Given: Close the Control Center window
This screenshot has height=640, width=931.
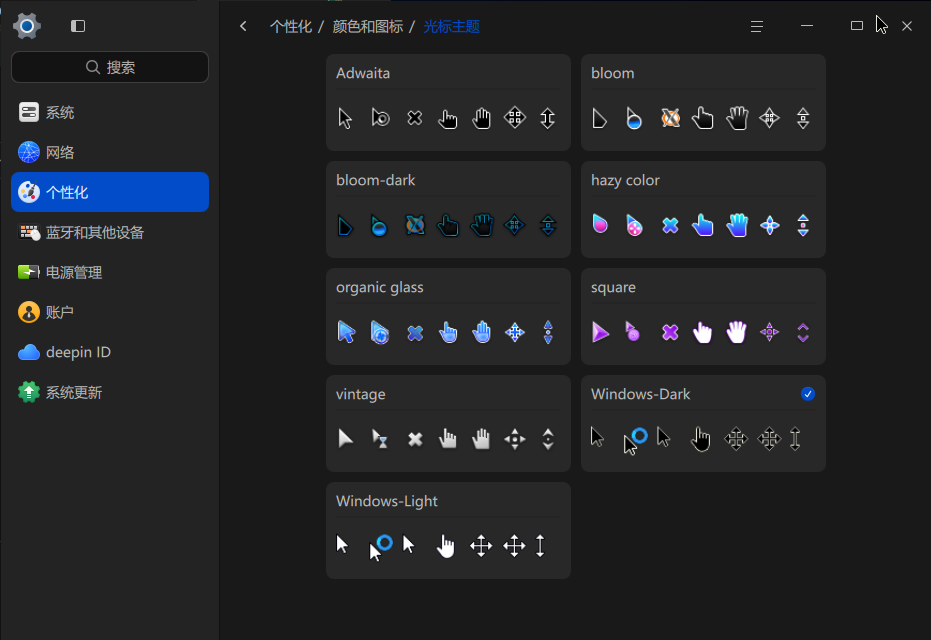Looking at the screenshot, I should 907,26.
